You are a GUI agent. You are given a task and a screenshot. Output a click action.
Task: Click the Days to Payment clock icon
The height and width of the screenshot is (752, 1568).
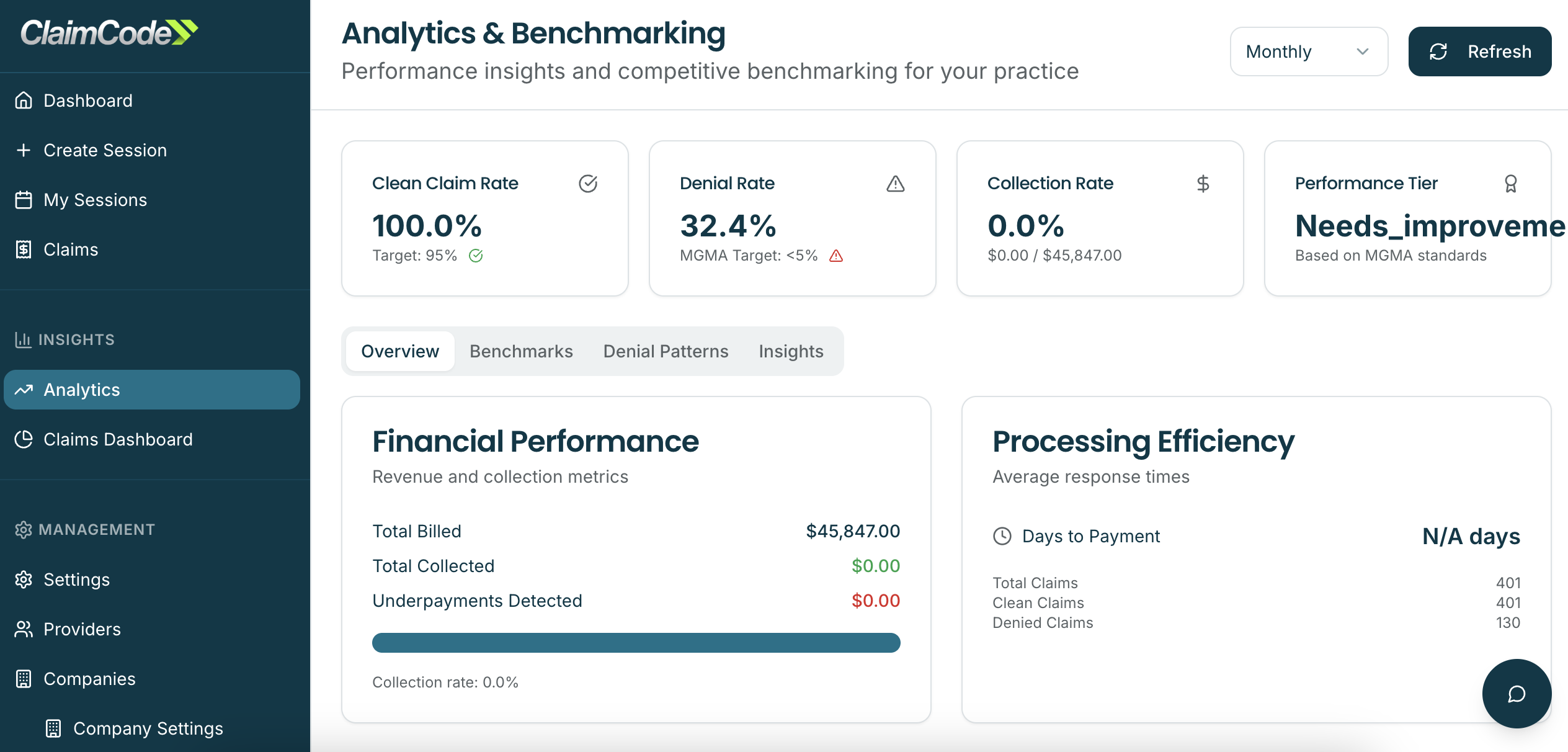(1003, 535)
